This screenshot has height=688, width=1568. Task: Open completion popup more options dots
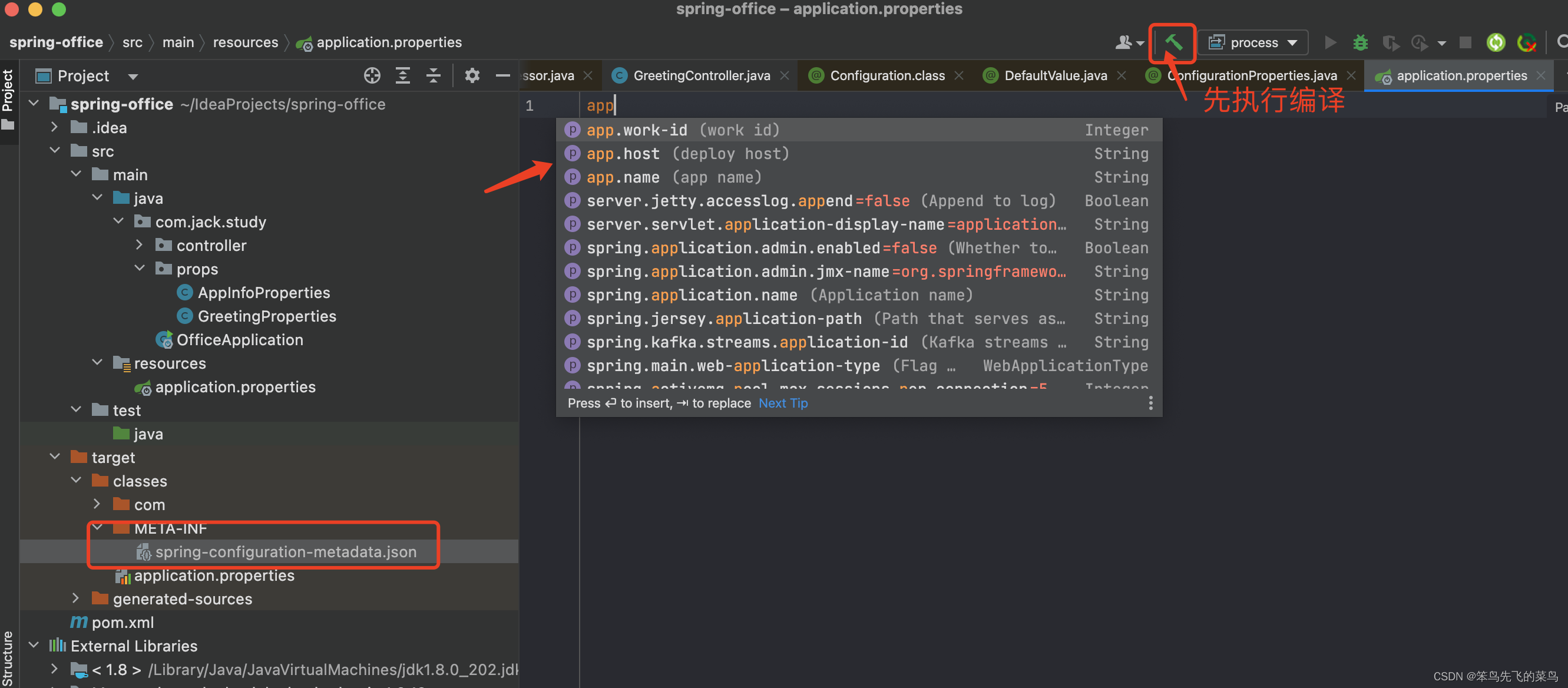pos(1150,403)
